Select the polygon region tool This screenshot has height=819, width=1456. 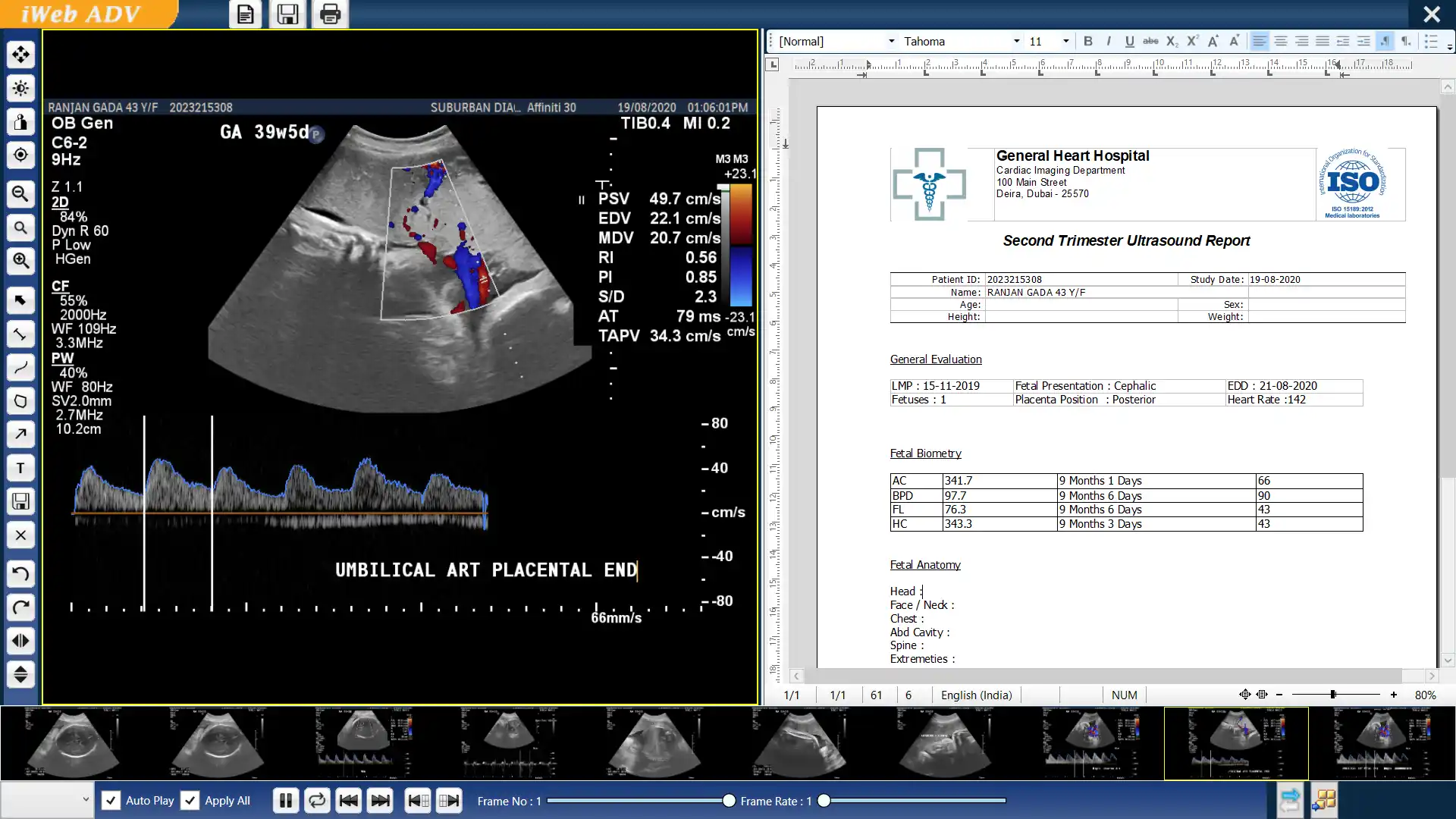[20, 401]
